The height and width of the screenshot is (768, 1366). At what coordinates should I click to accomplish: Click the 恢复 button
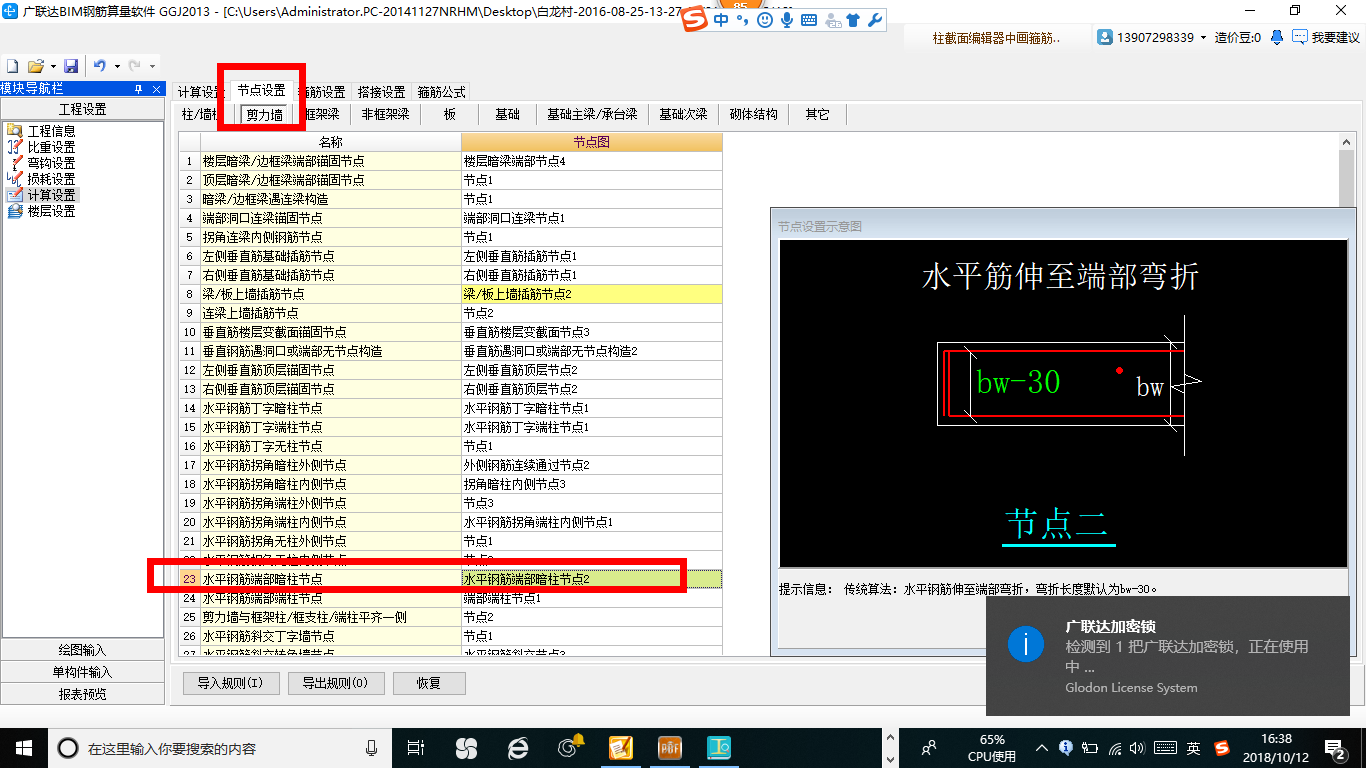click(429, 683)
